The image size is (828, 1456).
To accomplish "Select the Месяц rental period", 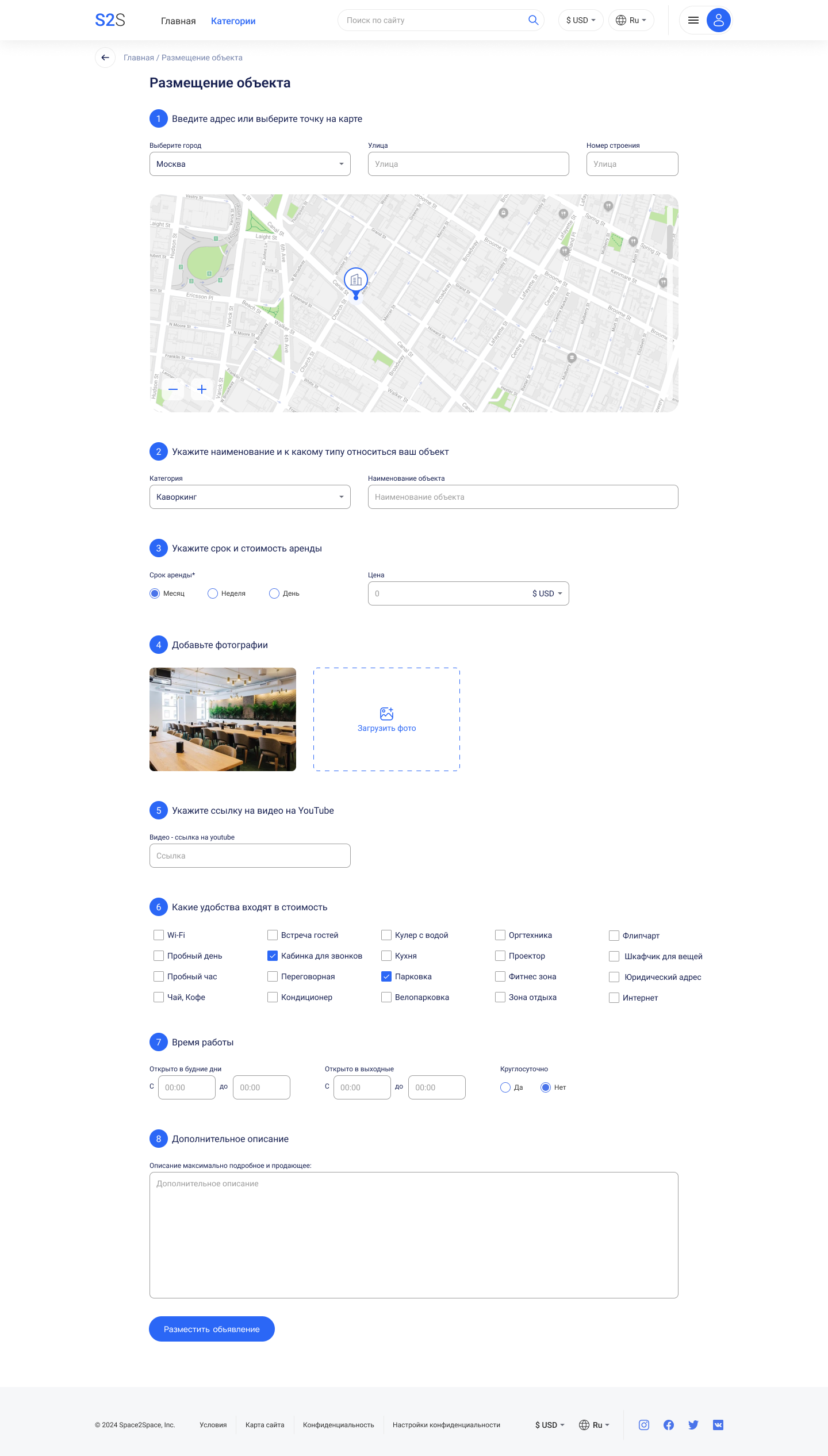I will (x=155, y=593).
